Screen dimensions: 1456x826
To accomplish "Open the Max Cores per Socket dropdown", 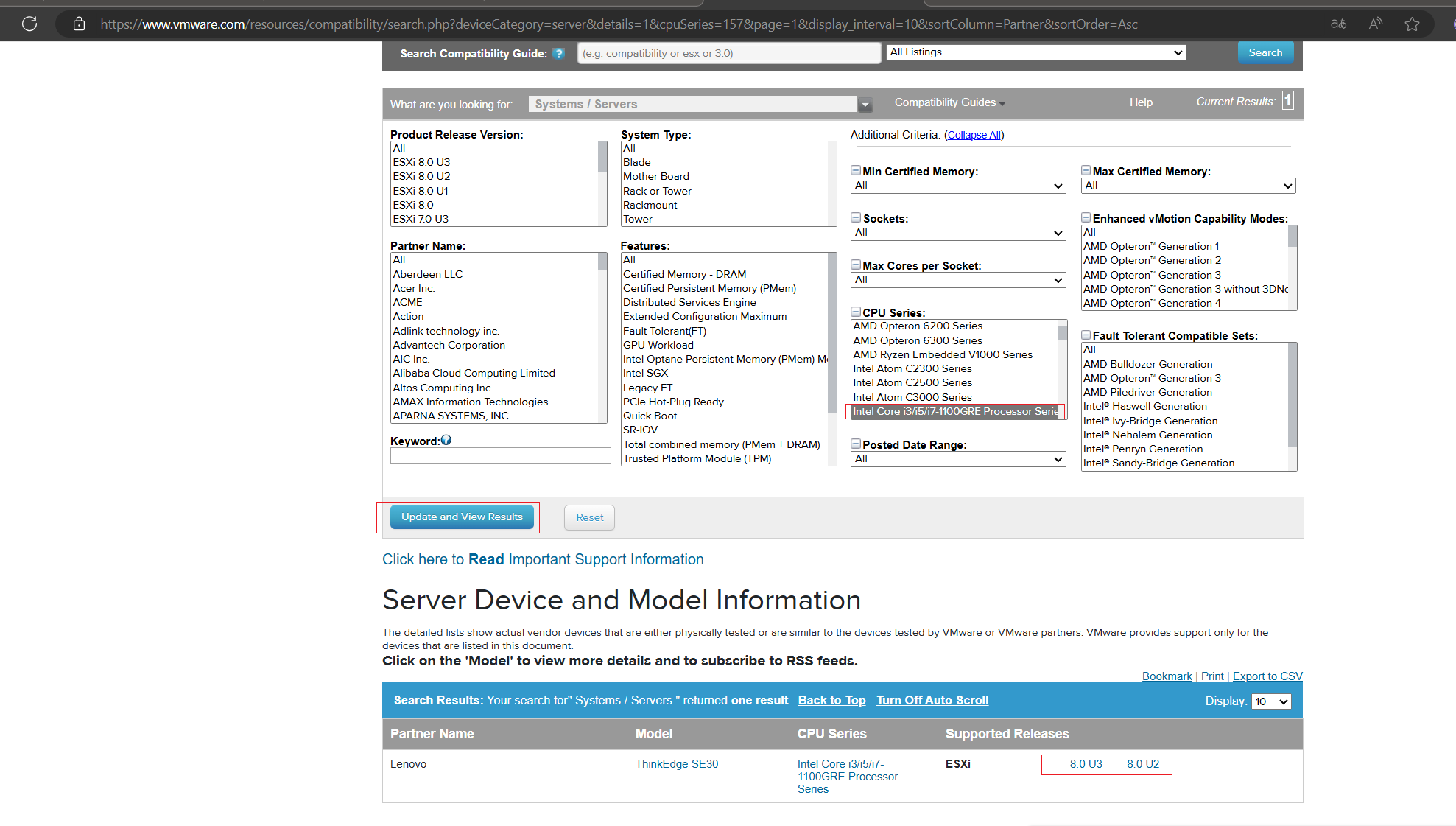I will 957,280.
